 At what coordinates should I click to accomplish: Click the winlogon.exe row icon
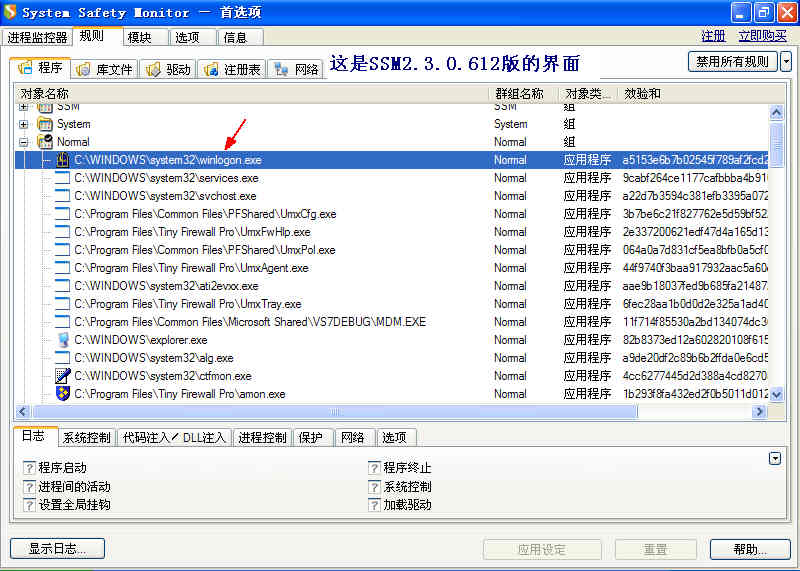(x=62, y=160)
